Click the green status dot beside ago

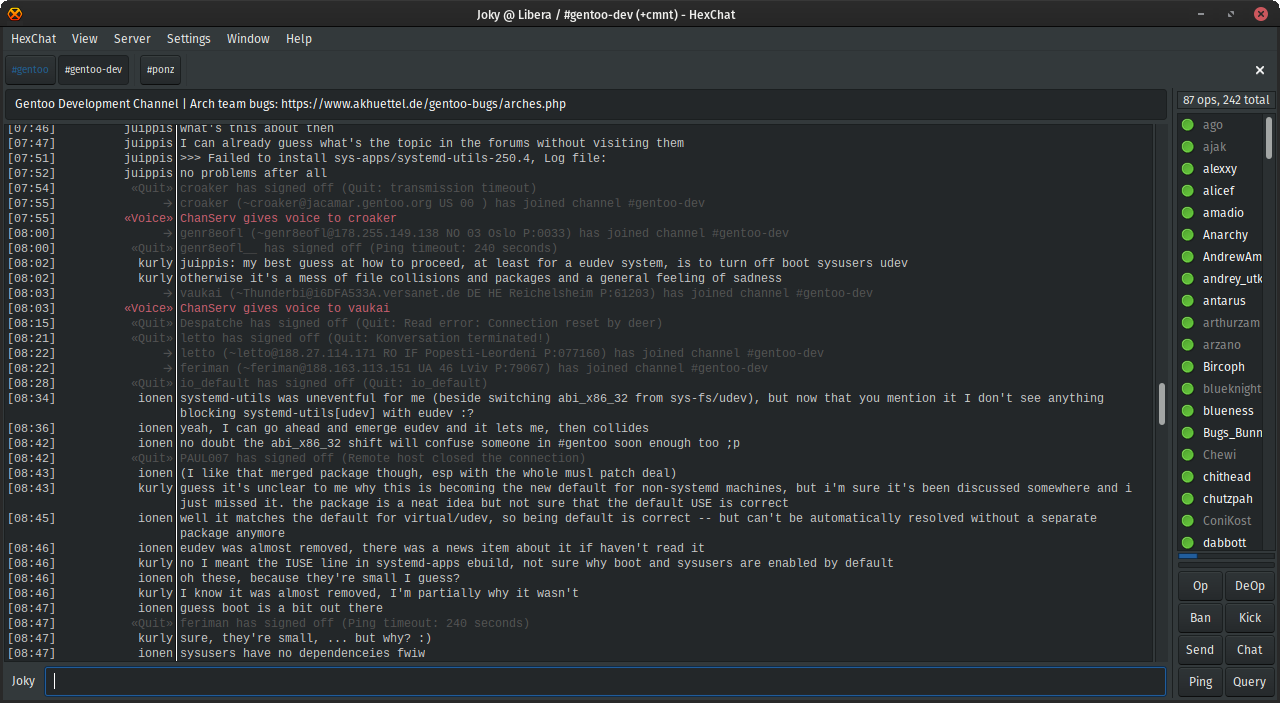(1188, 125)
